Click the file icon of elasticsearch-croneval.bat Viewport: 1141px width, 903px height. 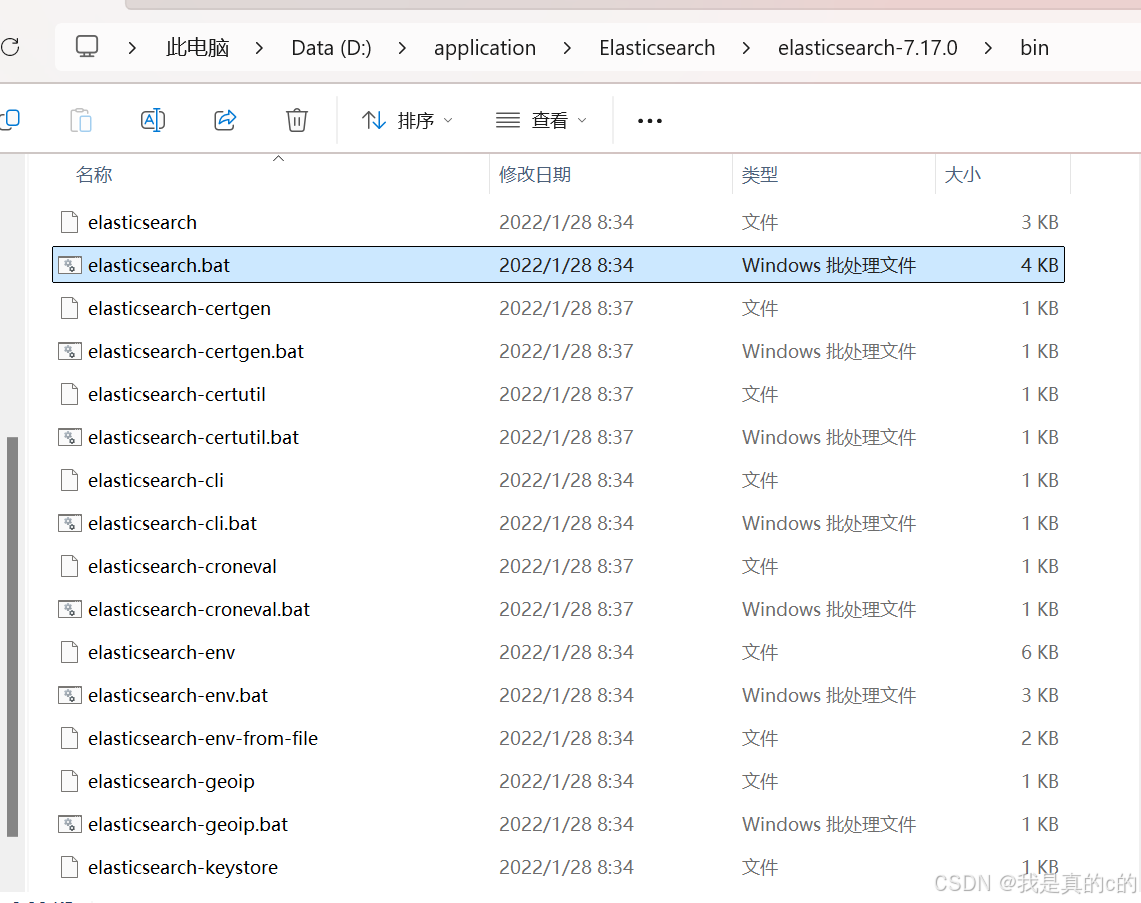coord(70,609)
